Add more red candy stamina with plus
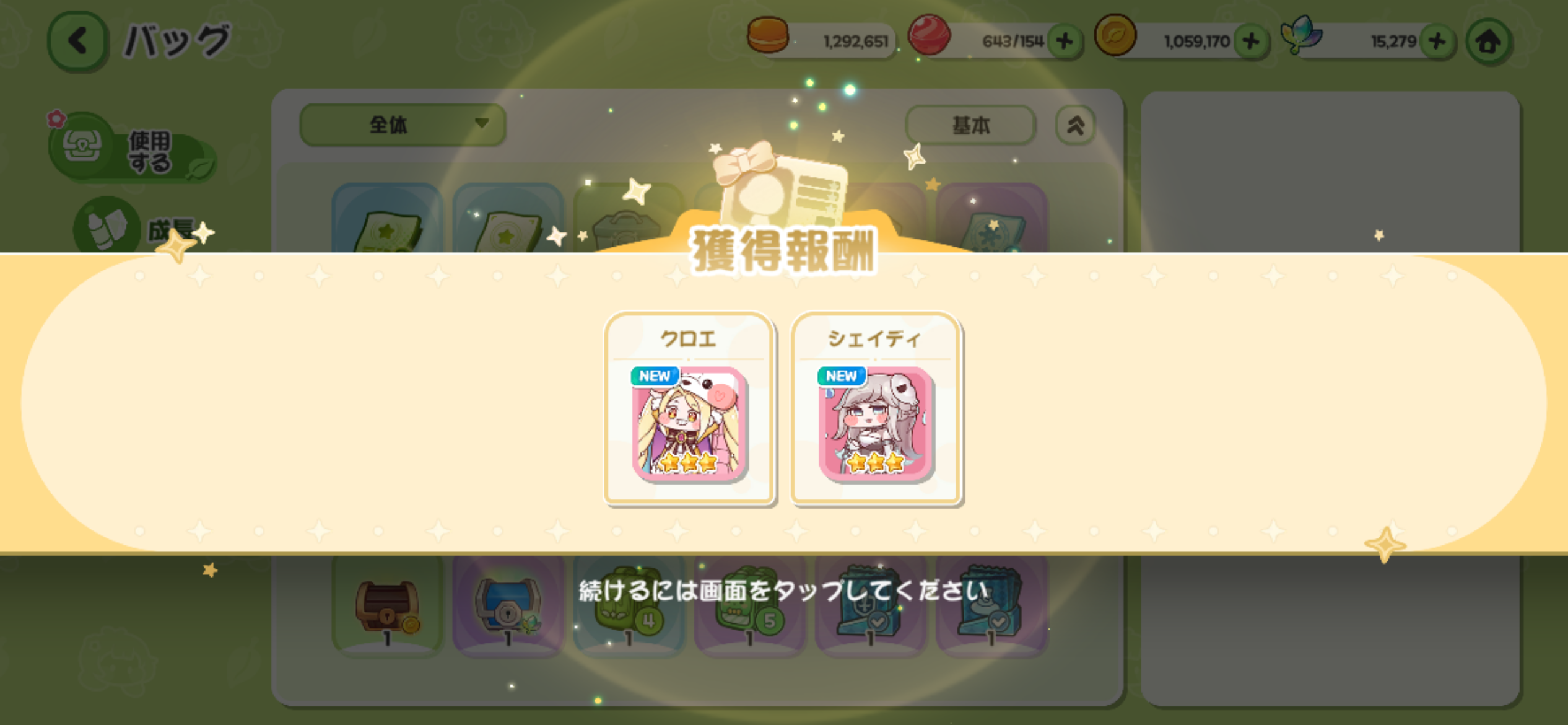 click(1065, 42)
